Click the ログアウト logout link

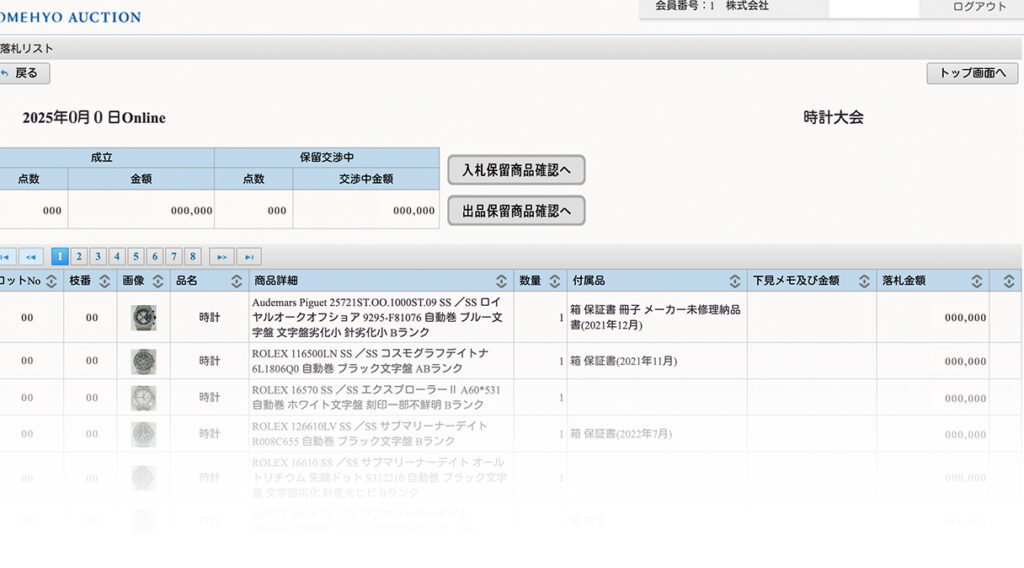click(x=979, y=6)
